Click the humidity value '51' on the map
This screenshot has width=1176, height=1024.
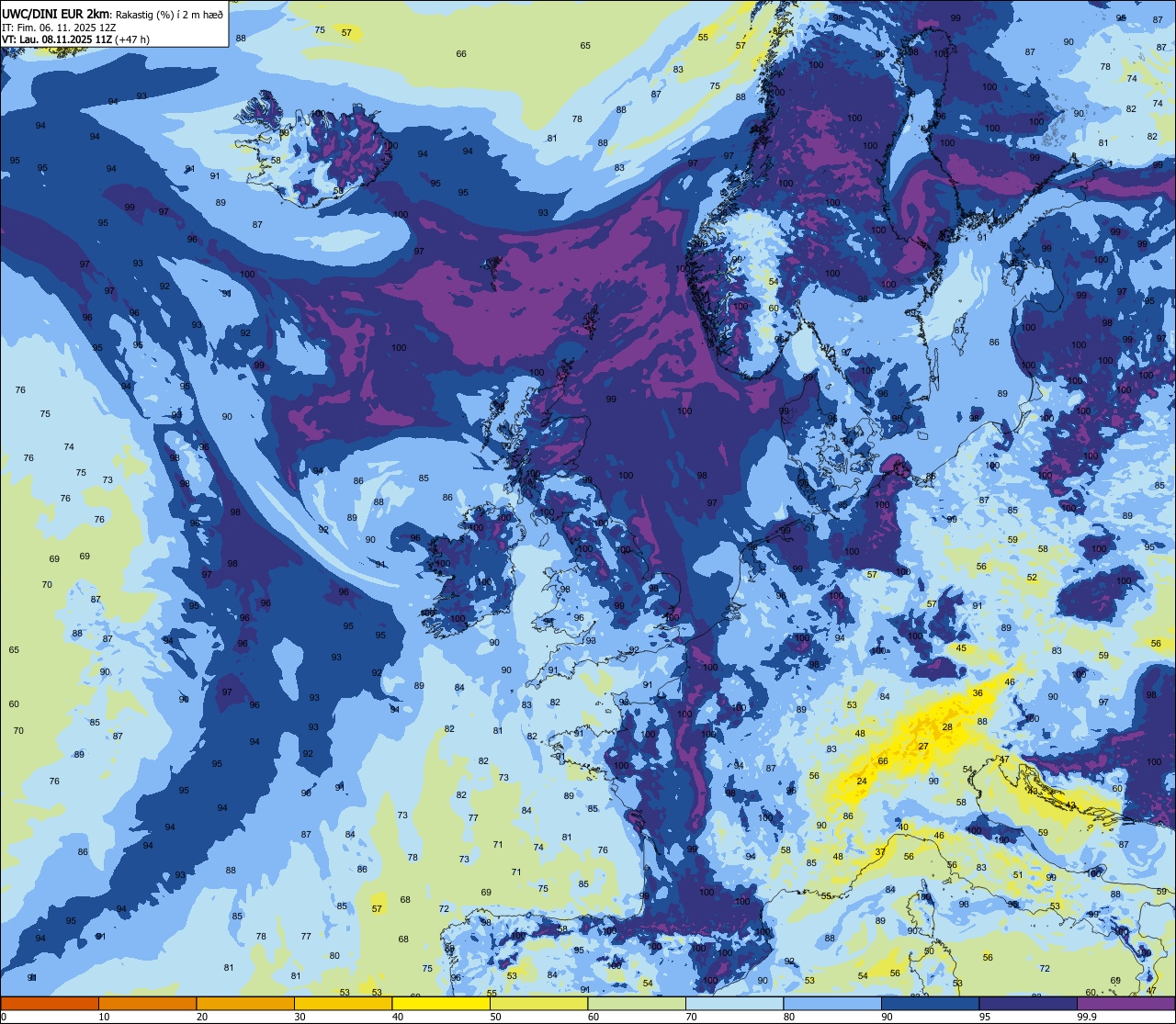click(x=1017, y=875)
